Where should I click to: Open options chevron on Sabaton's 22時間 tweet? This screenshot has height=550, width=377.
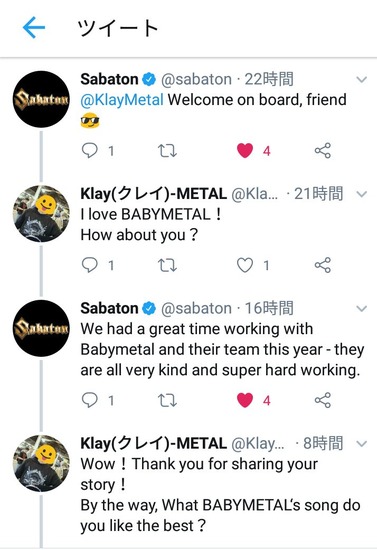pyautogui.click(x=361, y=80)
